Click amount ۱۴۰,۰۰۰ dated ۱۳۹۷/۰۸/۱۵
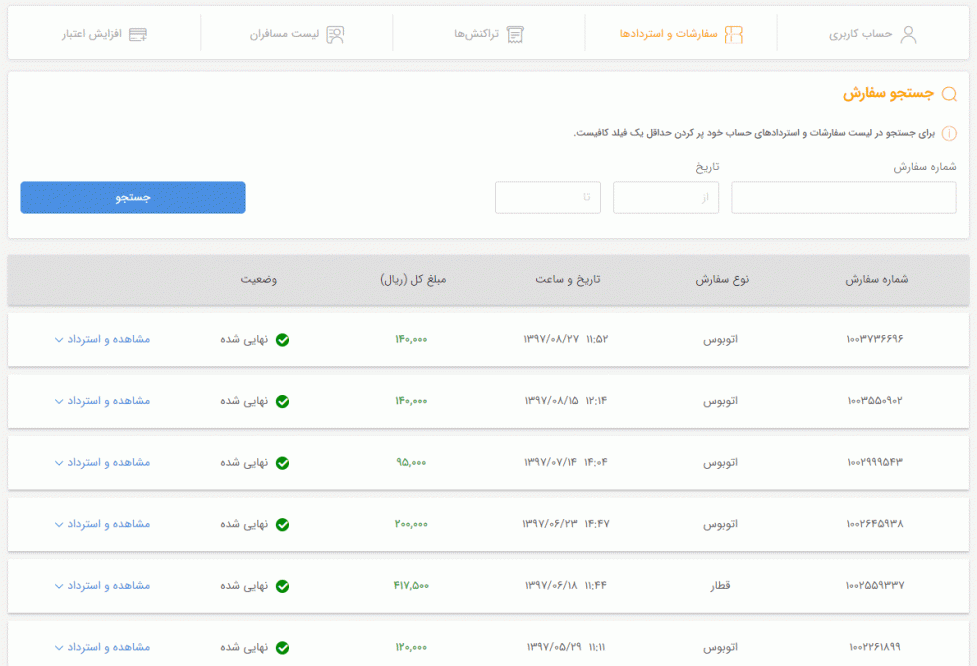 point(411,401)
